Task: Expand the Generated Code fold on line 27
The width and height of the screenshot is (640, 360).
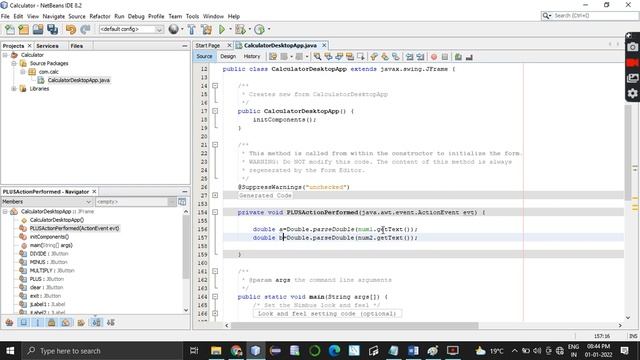Action: click(215, 195)
